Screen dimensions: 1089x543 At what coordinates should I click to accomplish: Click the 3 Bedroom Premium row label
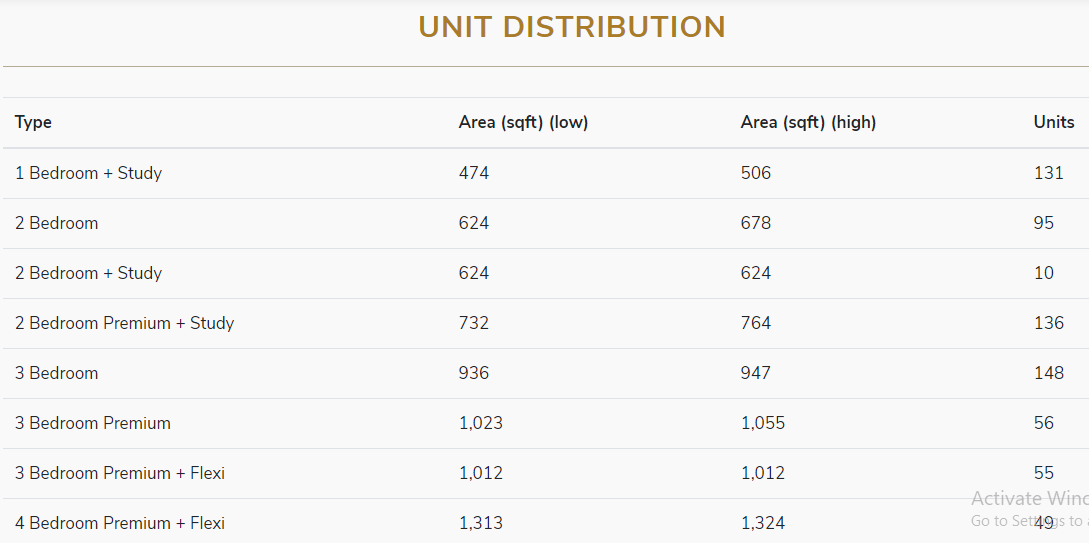click(92, 423)
